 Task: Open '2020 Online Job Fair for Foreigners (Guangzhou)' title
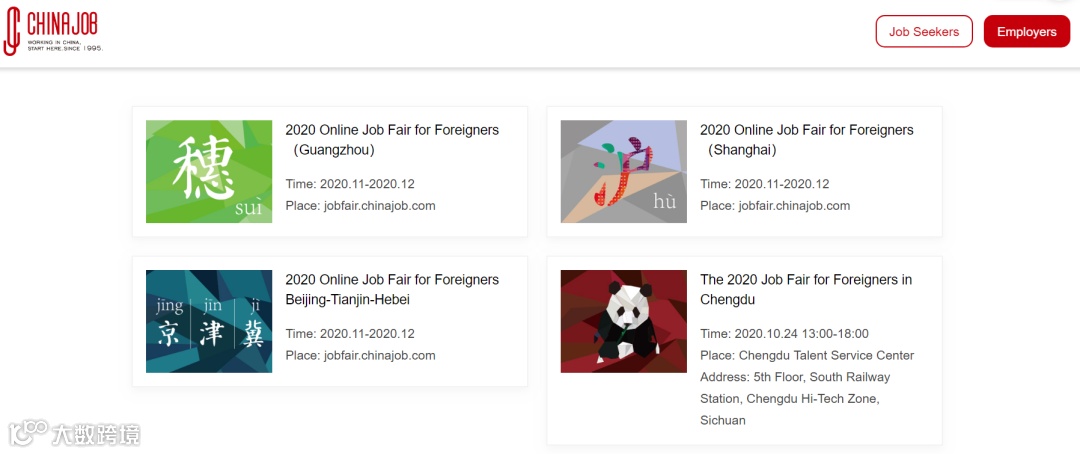pyautogui.click(x=392, y=140)
